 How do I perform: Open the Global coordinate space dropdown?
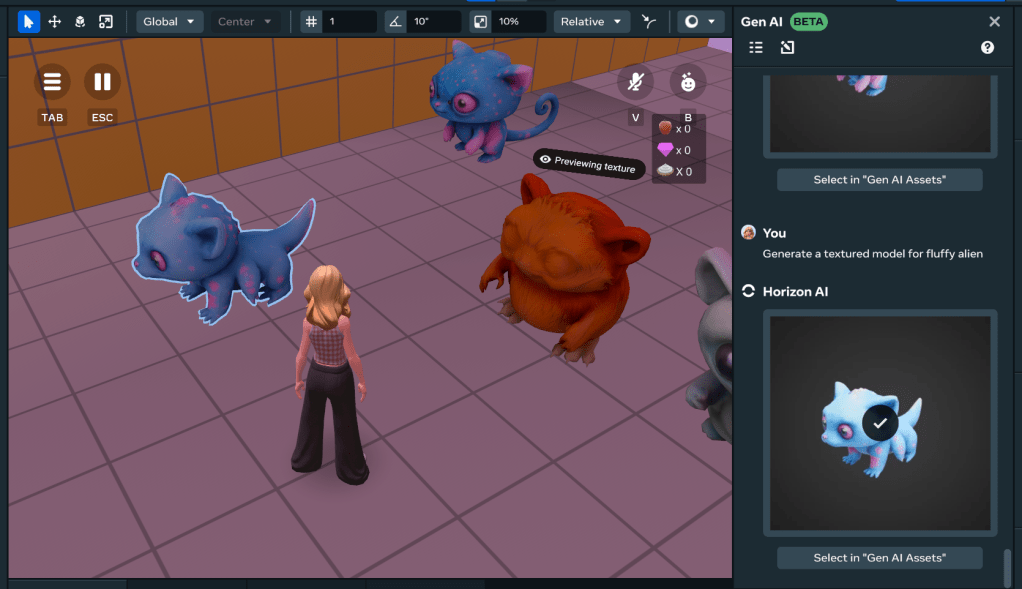tap(169, 21)
